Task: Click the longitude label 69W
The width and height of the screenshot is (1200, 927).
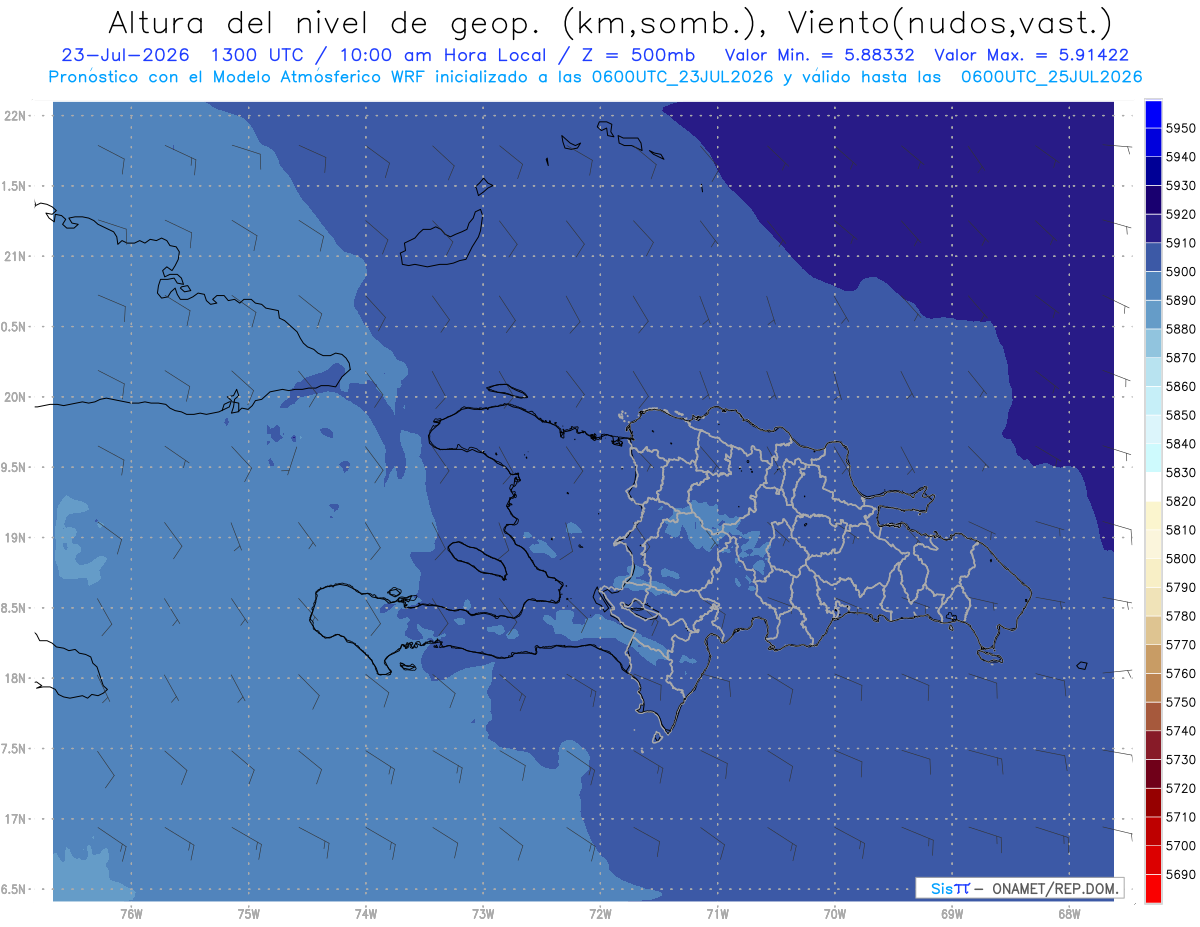Action: [952, 914]
